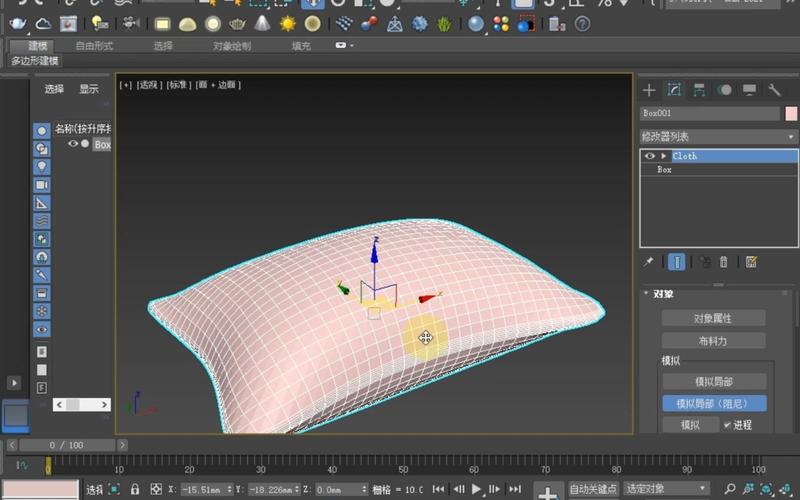Open the Create panel plus icon
Screen dimensions: 800x500
point(649,90)
